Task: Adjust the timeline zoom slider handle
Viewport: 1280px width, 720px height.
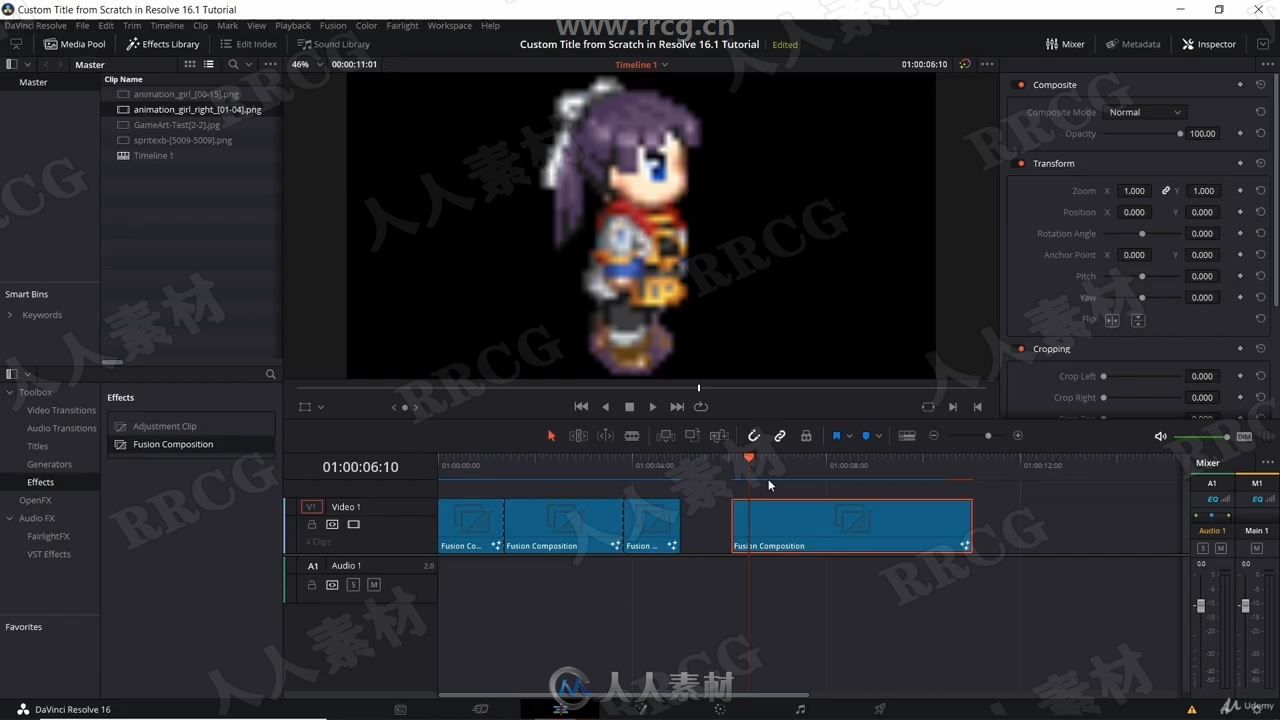Action: (988, 436)
